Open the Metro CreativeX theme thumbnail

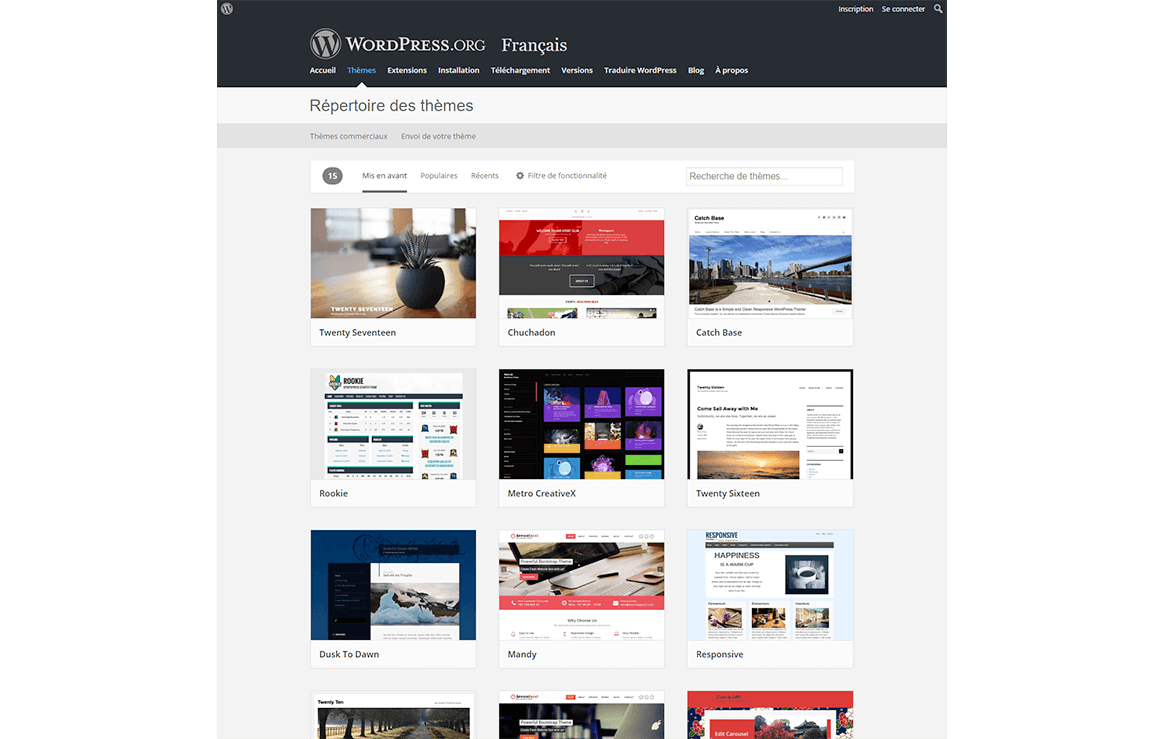click(x=581, y=424)
